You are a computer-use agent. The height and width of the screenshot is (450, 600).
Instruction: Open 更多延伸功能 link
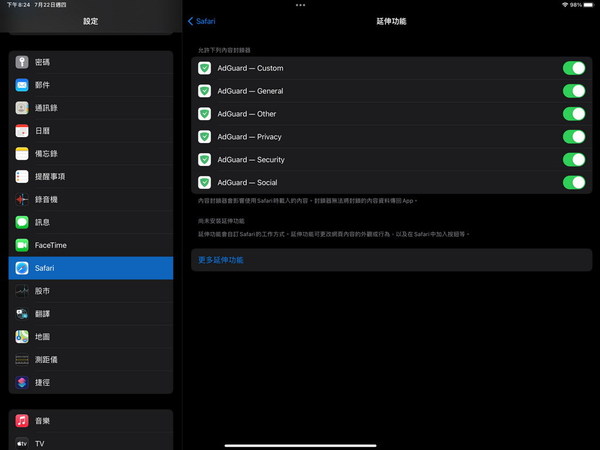point(221,260)
